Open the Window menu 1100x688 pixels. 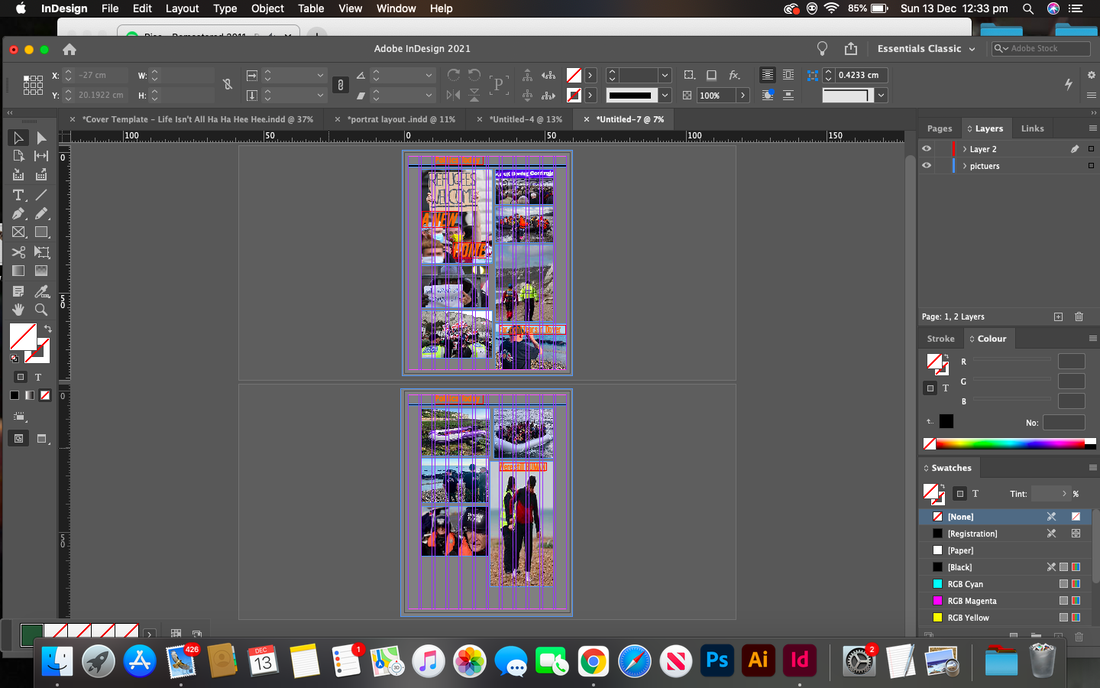point(396,8)
